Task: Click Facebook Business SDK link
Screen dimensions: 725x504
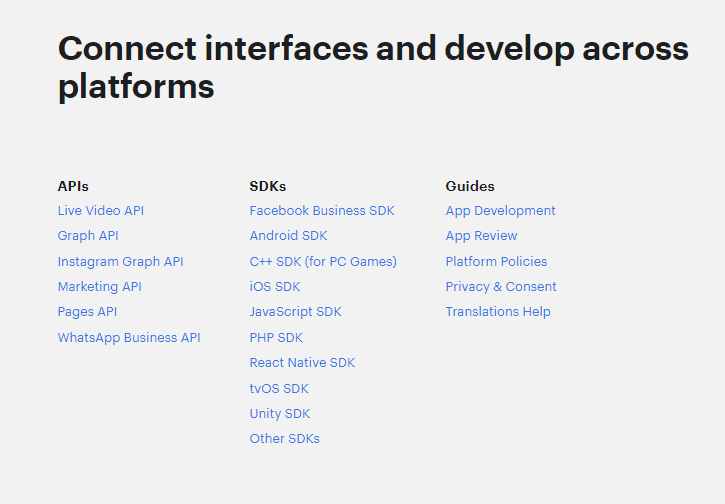Action: click(x=322, y=211)
